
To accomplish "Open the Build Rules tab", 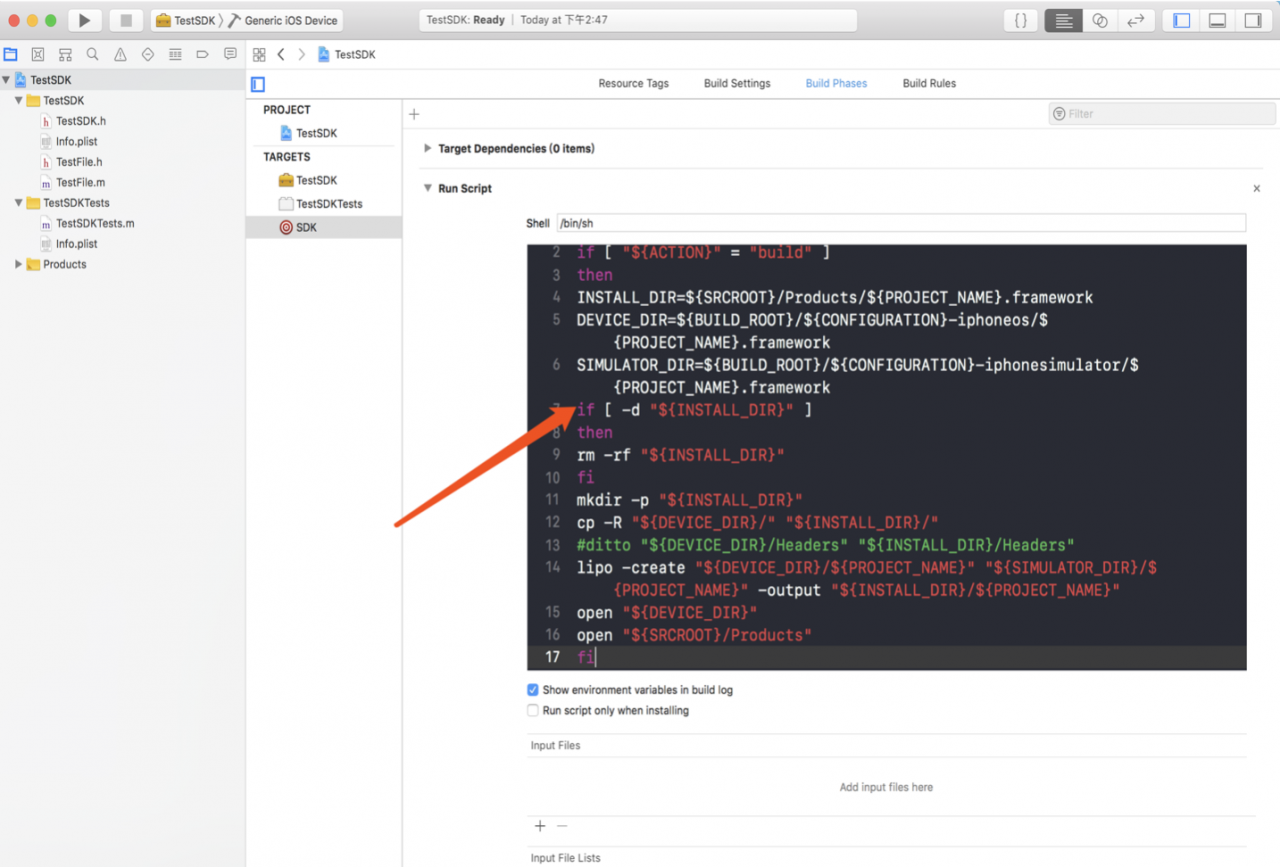I will [x=929, y=83].
